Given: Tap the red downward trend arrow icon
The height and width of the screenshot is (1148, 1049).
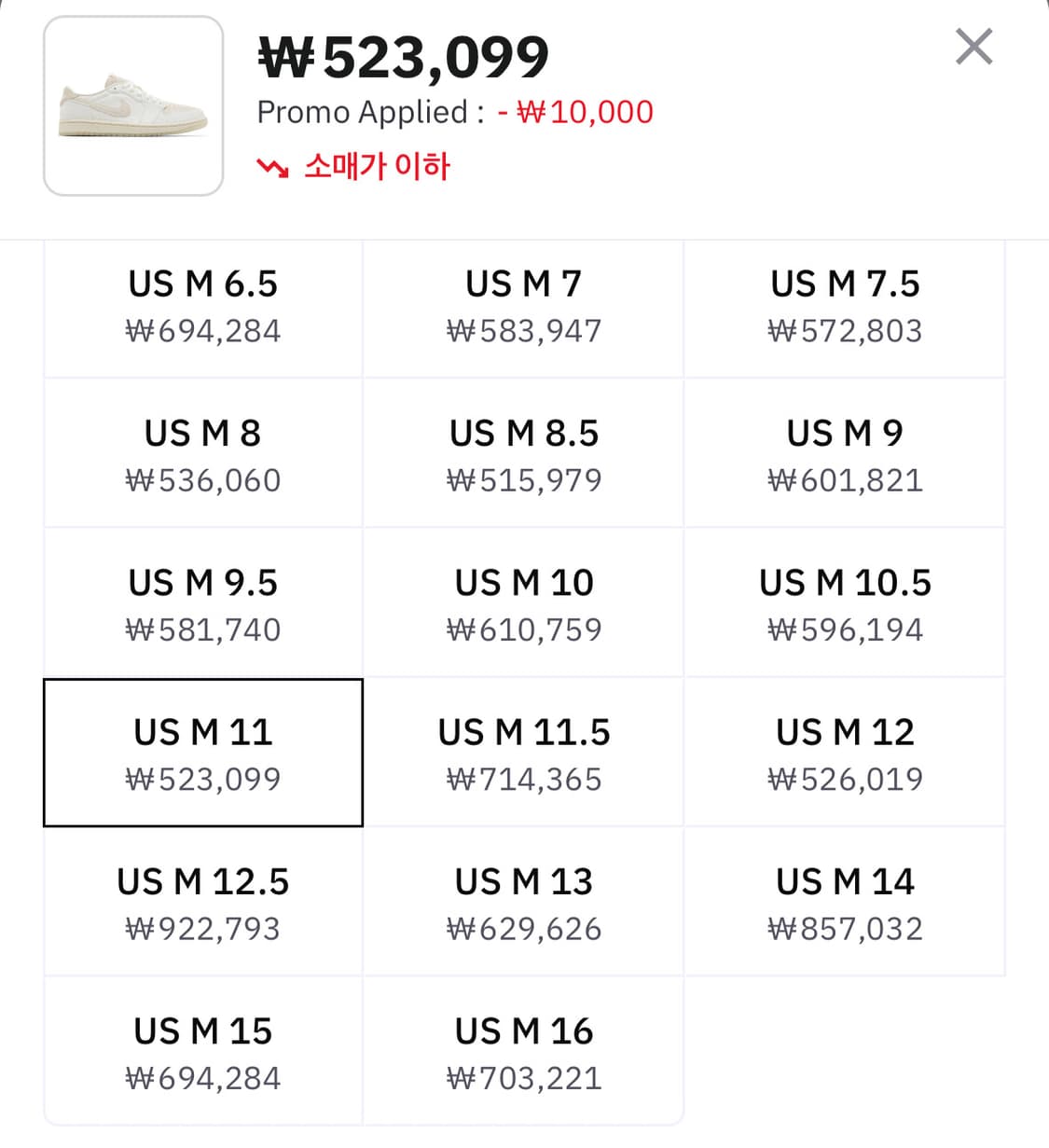Looking at the screenshot, I should 272,168.
